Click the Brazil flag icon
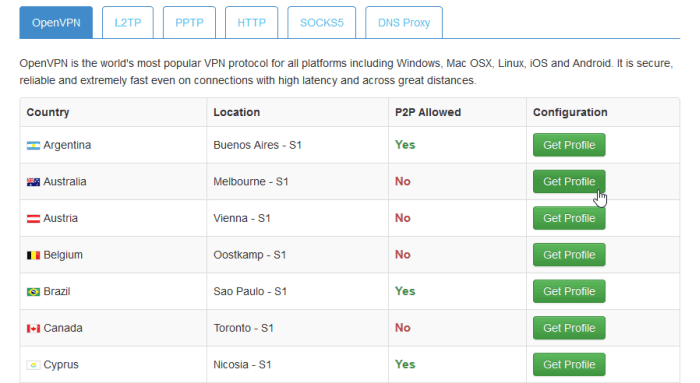700x383 pixels. [x=33, y=292]
